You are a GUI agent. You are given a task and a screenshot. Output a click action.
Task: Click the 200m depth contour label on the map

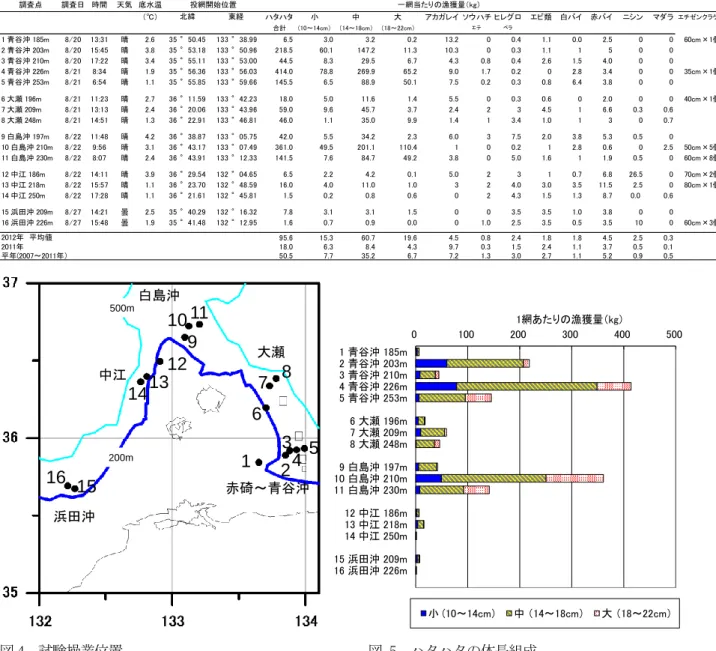click(121, 457)
